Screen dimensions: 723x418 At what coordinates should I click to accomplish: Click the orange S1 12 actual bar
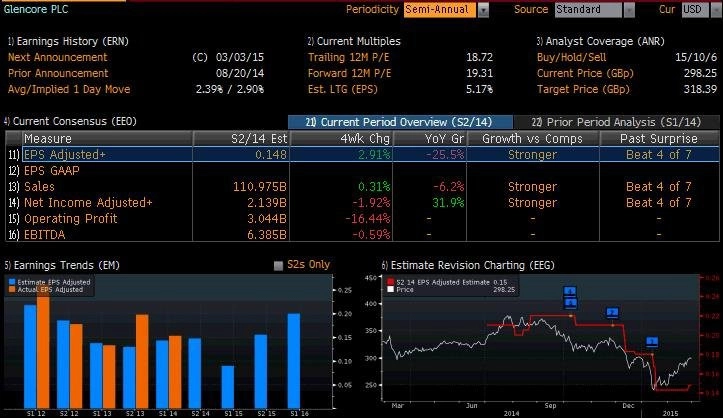click(43, 348)
